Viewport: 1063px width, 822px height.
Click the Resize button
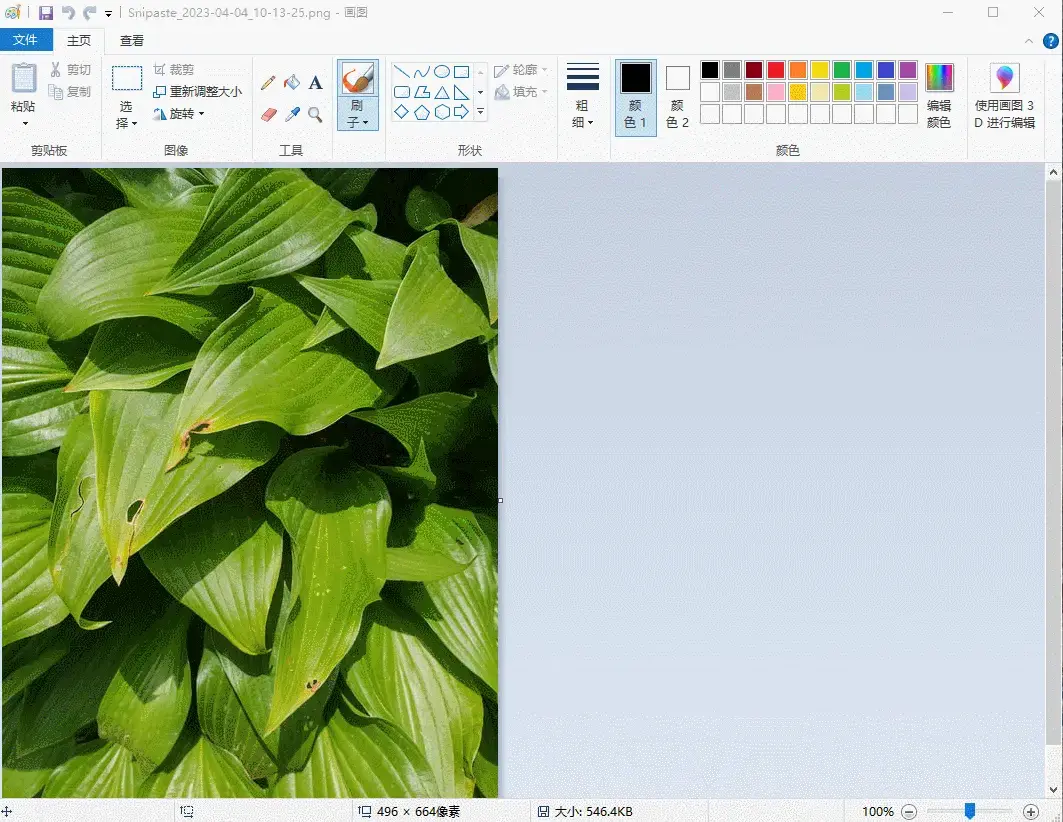198,91
